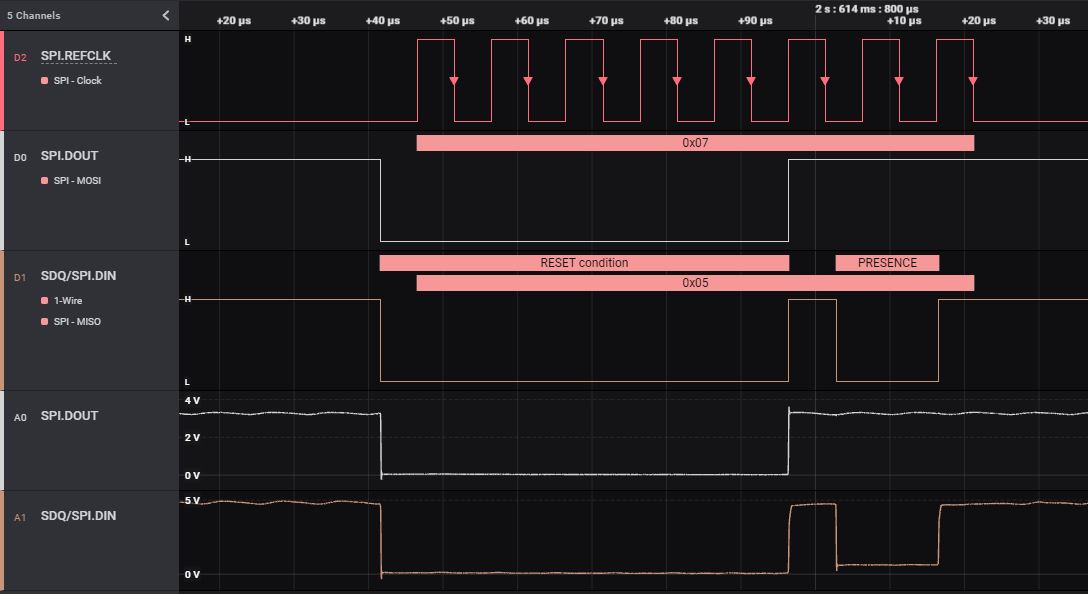This screenshot has width=1088, height=594.
Task: Click the first falling-edge arrow on the clock
Action: (454, 81)
